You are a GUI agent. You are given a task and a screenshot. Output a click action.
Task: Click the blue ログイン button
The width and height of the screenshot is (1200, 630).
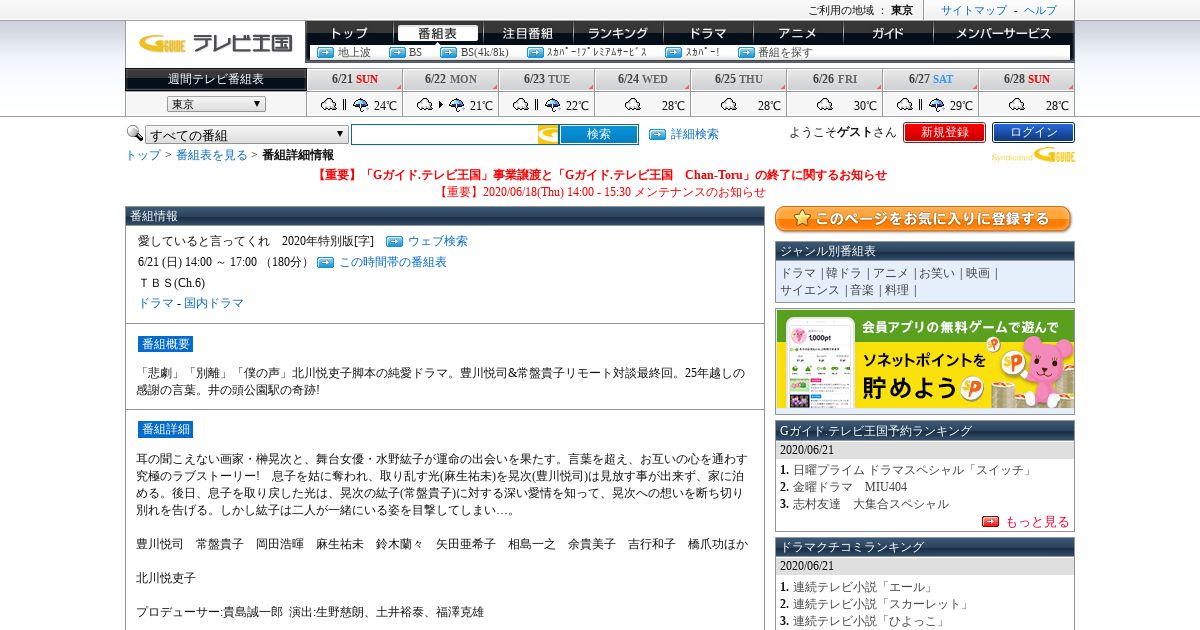(x=1033, y=132)
